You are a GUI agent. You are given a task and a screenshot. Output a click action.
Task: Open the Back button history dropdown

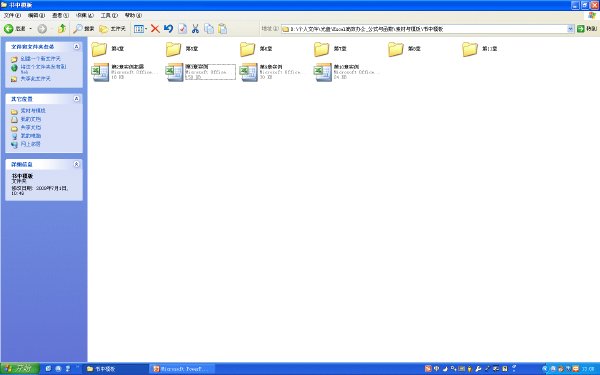pos(31,29)
